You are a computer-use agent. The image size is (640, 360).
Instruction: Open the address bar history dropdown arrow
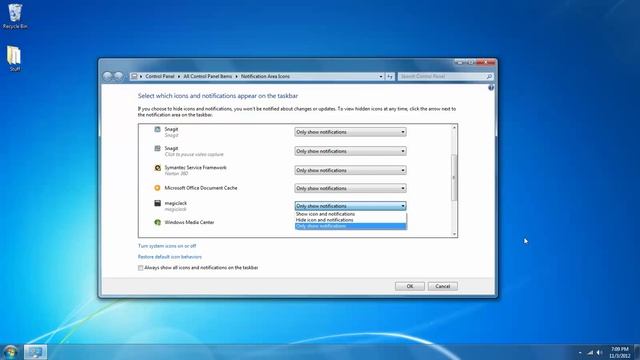[381, 76]
